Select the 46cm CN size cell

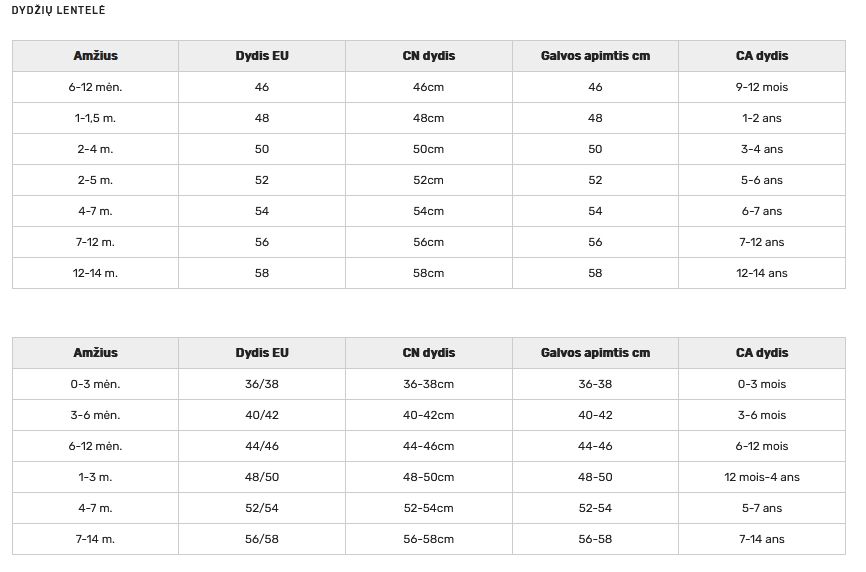click(428, 87)
